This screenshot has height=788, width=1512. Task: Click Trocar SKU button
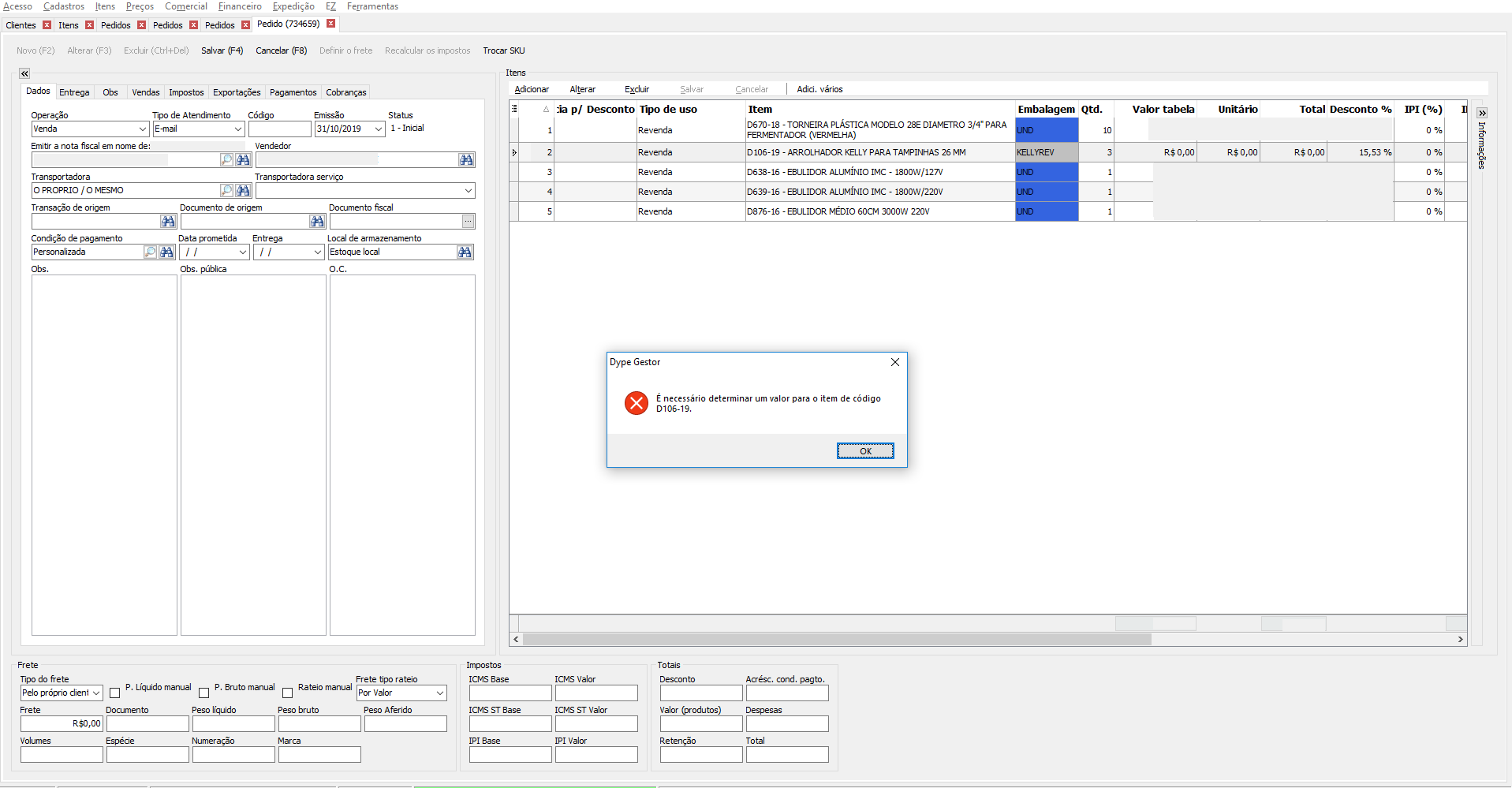pos(504,50)
